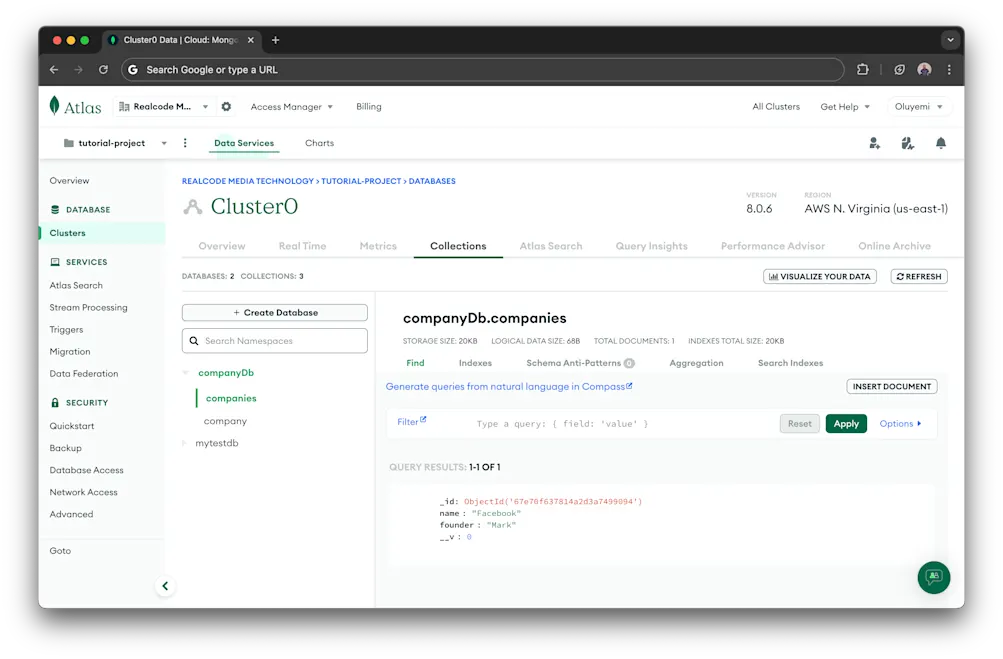The height and width of the screenshot is (659, 1003).
Task: Invite a user with the person-plus icon
Action: (x=872, y=144)
